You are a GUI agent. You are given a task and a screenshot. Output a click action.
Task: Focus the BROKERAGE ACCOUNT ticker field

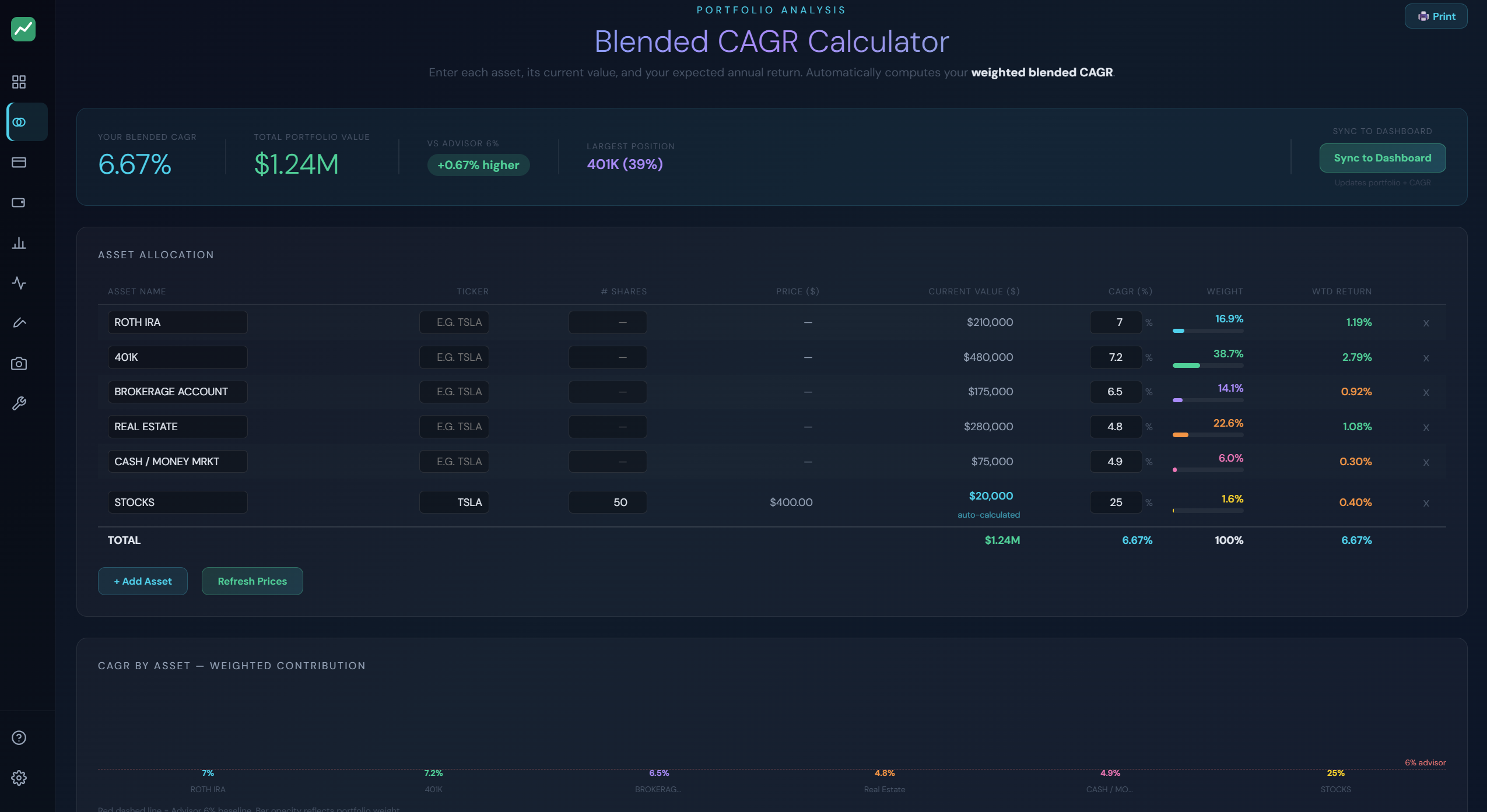(454, 392)
